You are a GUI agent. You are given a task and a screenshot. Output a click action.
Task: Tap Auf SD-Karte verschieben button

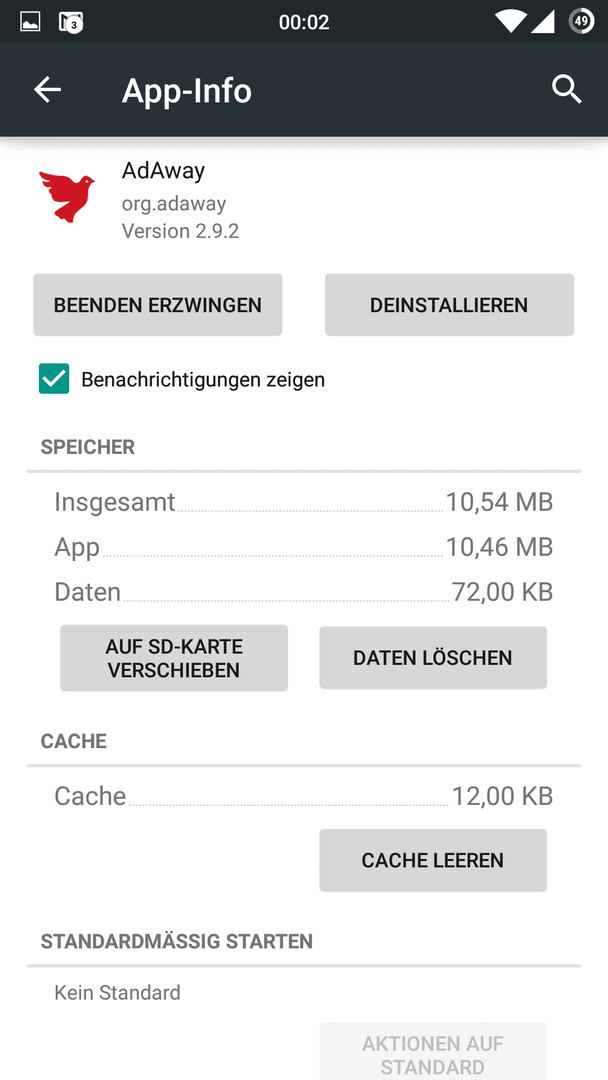(x=174, y=658)
